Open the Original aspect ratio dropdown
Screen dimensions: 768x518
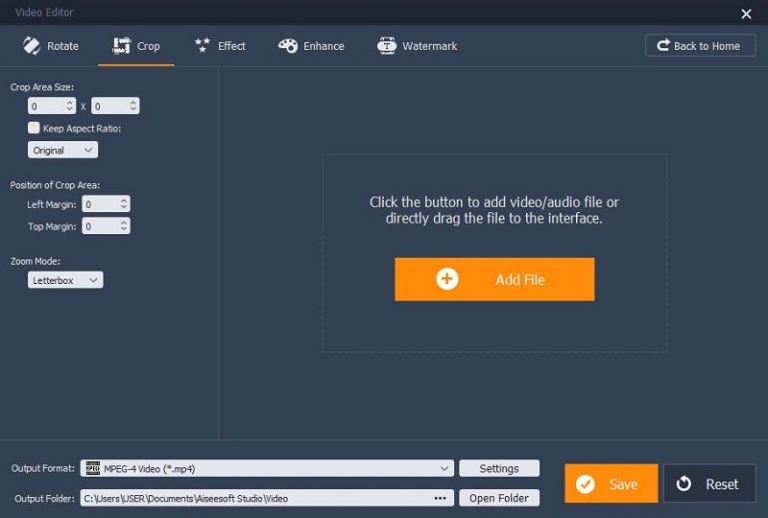pos(63,150)
